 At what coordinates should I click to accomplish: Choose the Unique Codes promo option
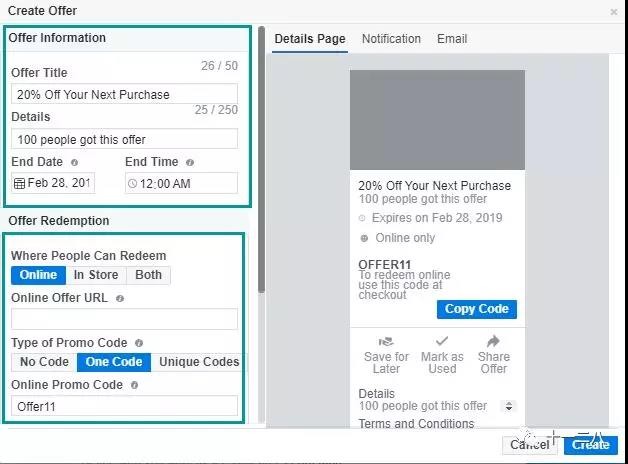tap(199, 362)
